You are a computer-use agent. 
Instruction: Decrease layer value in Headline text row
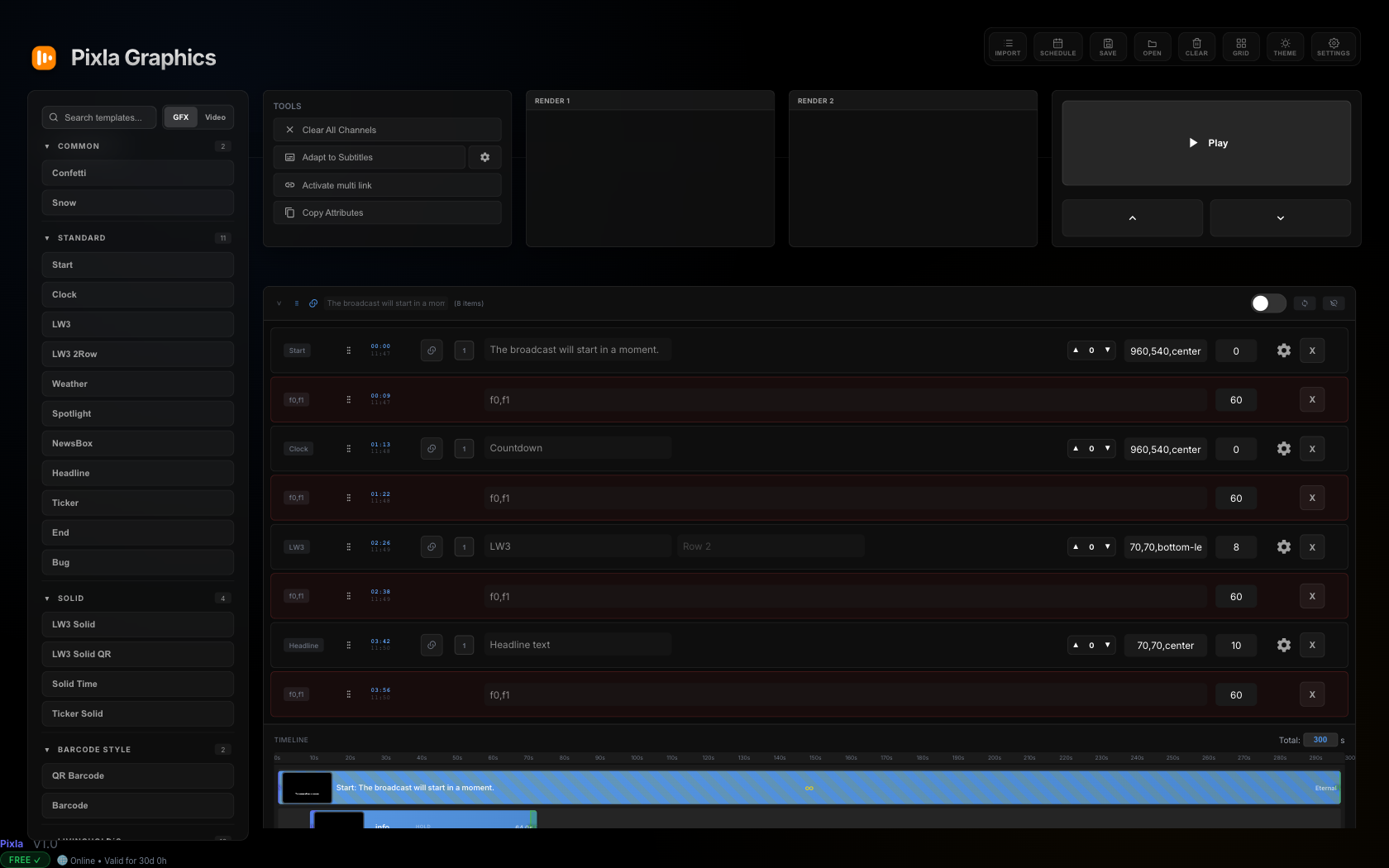tap(1108, 645)
